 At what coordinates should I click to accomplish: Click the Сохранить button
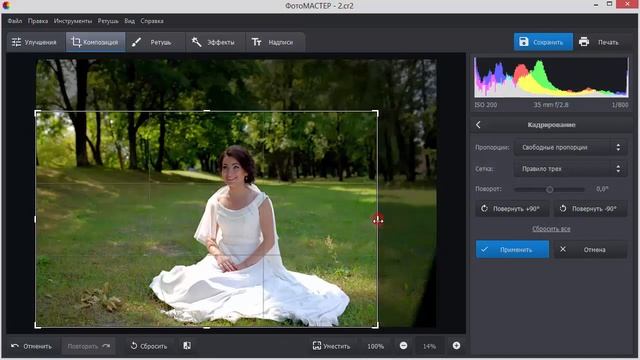pos(543,42)
